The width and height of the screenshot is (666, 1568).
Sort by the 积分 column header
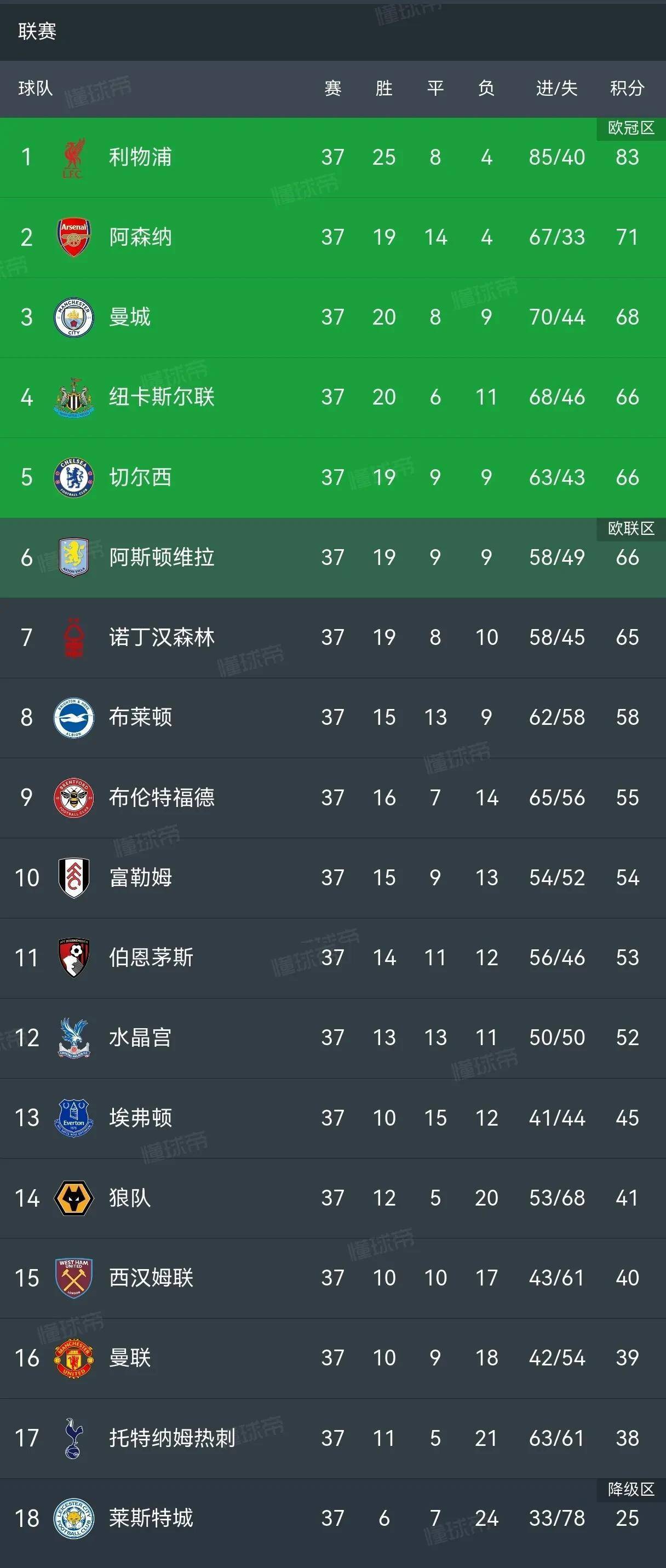627,89
